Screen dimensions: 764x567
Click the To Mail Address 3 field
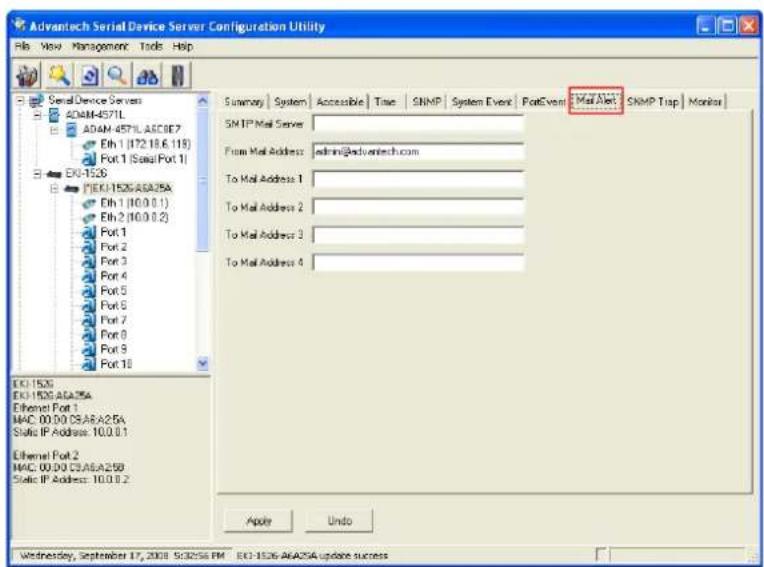[x=418, y=235]
